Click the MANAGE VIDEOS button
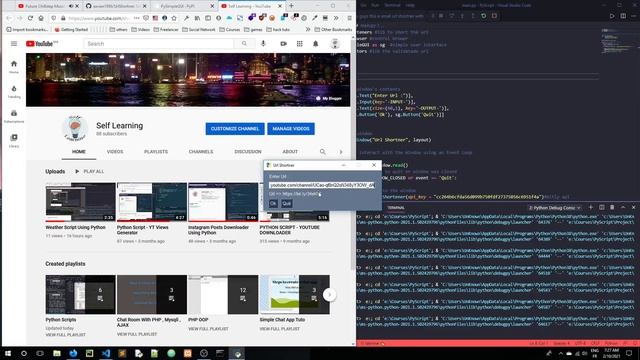This screenshot has height=360, width=640. [x=291, y=129]
